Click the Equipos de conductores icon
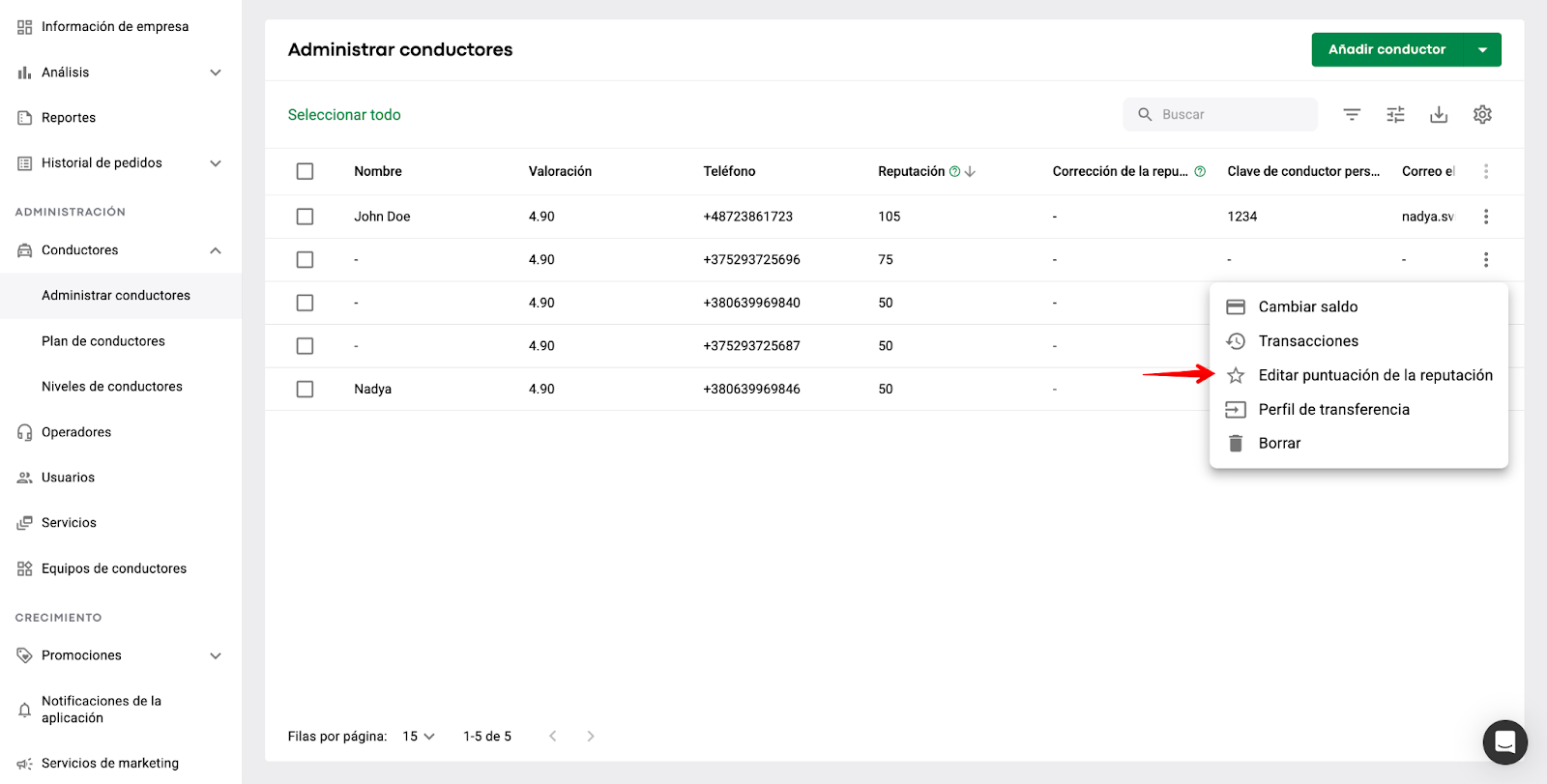The image size is (1547, 784). pos(24,568)
